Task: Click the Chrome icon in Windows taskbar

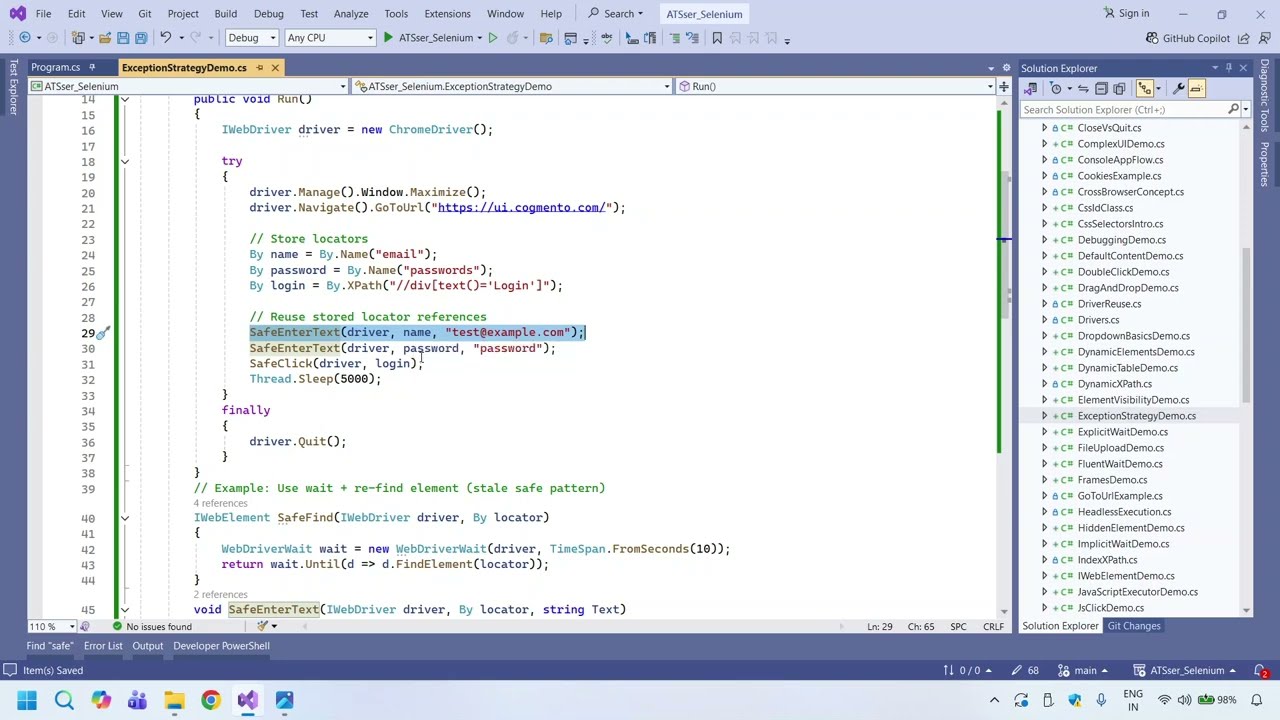Action: [211, 700]
